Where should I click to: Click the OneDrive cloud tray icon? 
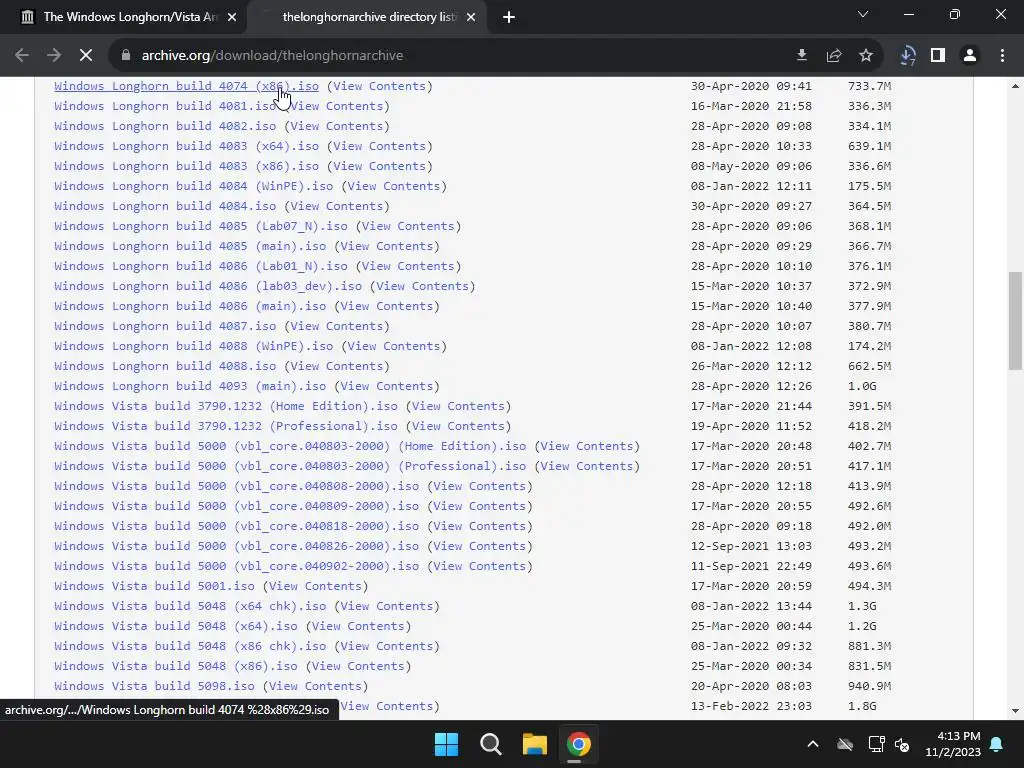click(x=845, y=744)
